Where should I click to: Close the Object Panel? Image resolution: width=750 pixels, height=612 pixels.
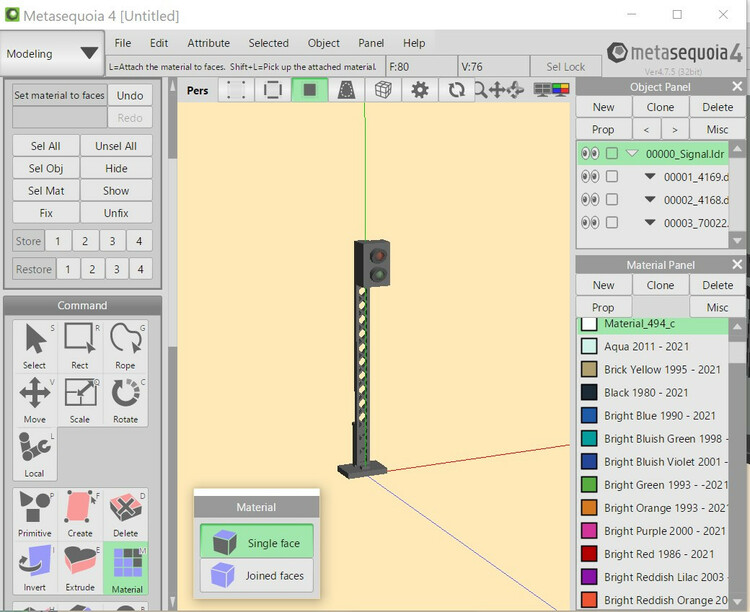[x=737, y=87]
